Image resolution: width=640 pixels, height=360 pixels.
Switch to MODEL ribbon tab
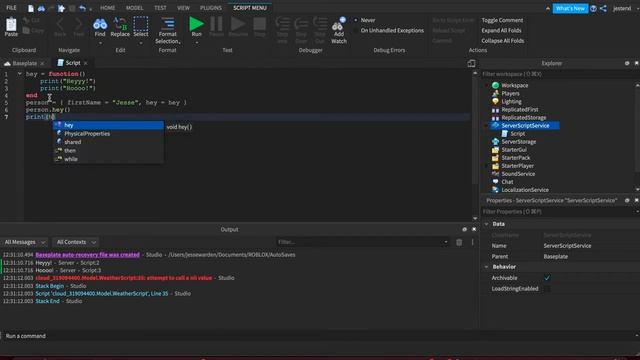coord(134,8)
